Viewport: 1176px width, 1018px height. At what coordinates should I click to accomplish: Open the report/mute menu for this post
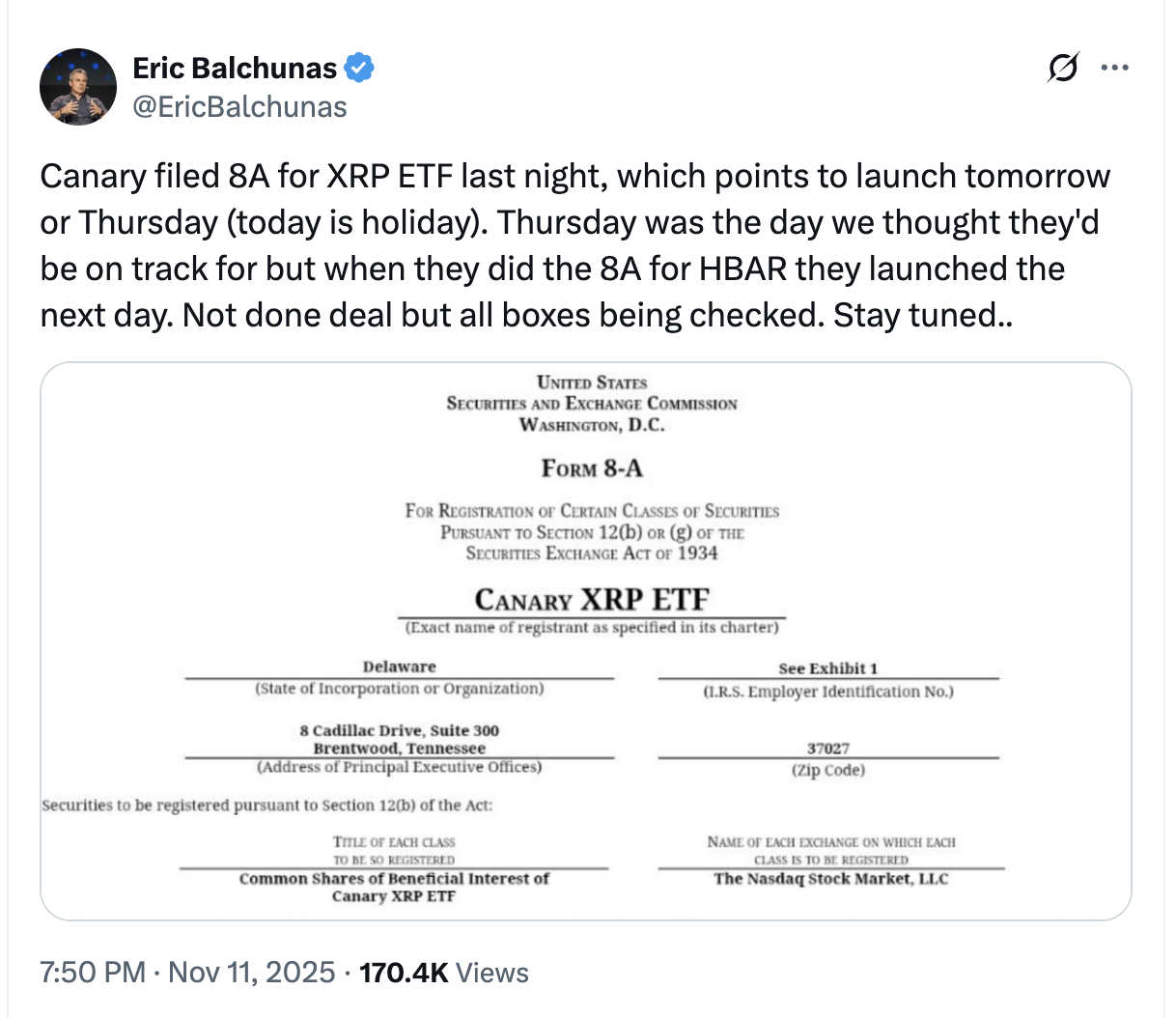[x=1115, y=68]
